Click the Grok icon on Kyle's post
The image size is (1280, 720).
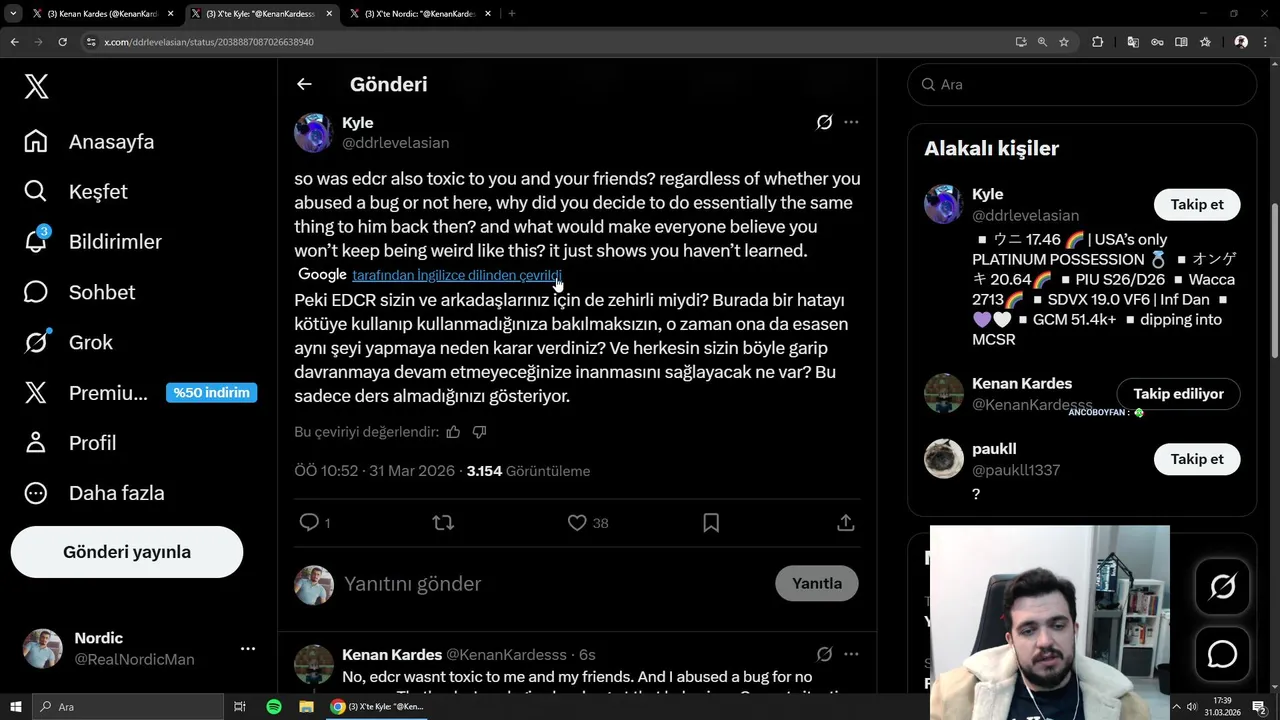point(824,122)
